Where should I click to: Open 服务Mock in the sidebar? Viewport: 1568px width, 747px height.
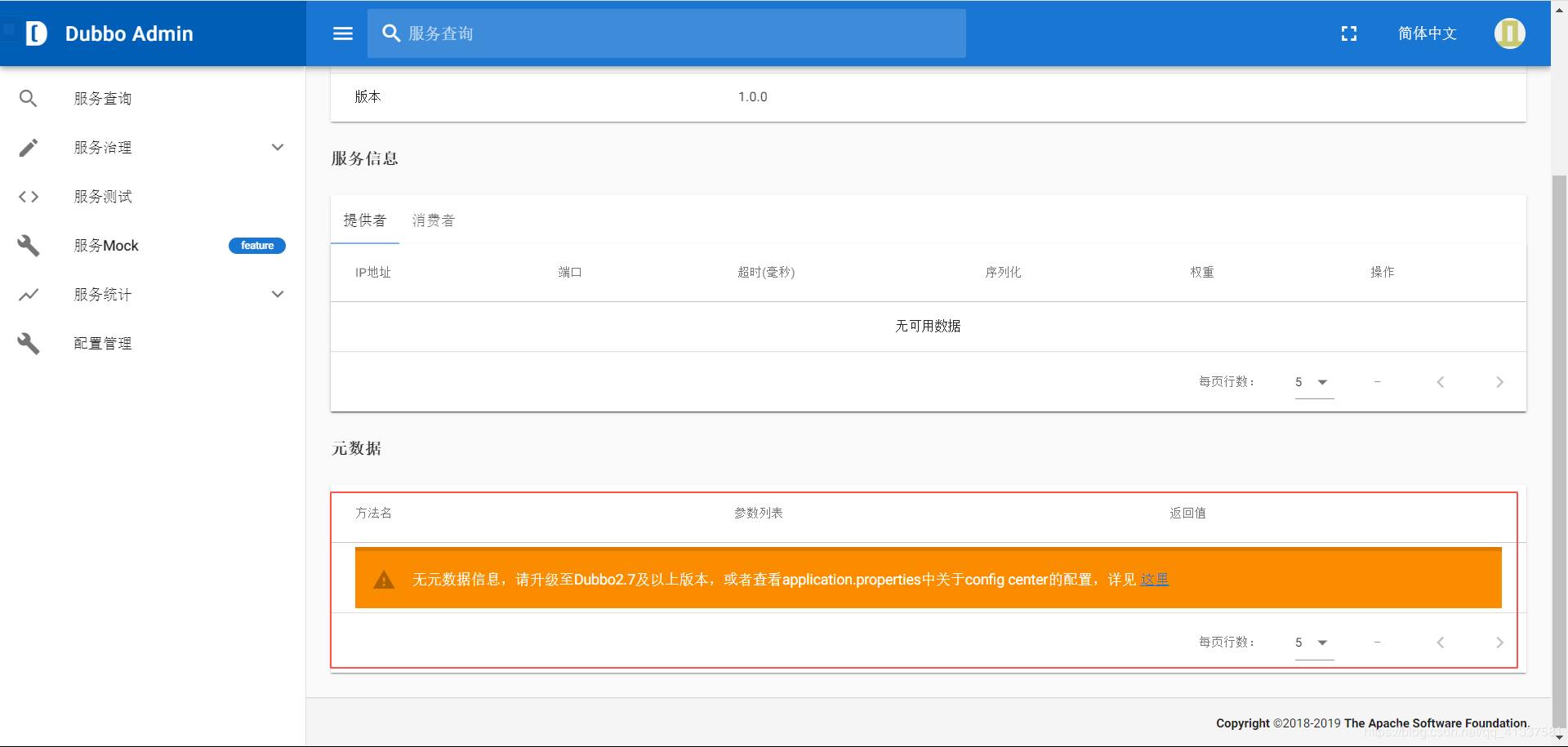(x=153, y=246)
